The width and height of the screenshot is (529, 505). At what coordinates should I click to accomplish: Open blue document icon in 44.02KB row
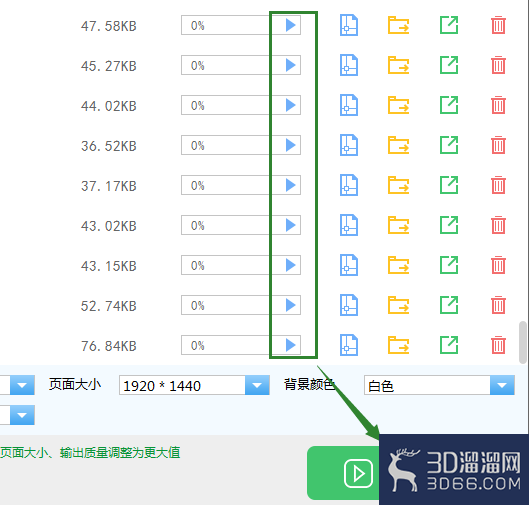pos(349,105)
